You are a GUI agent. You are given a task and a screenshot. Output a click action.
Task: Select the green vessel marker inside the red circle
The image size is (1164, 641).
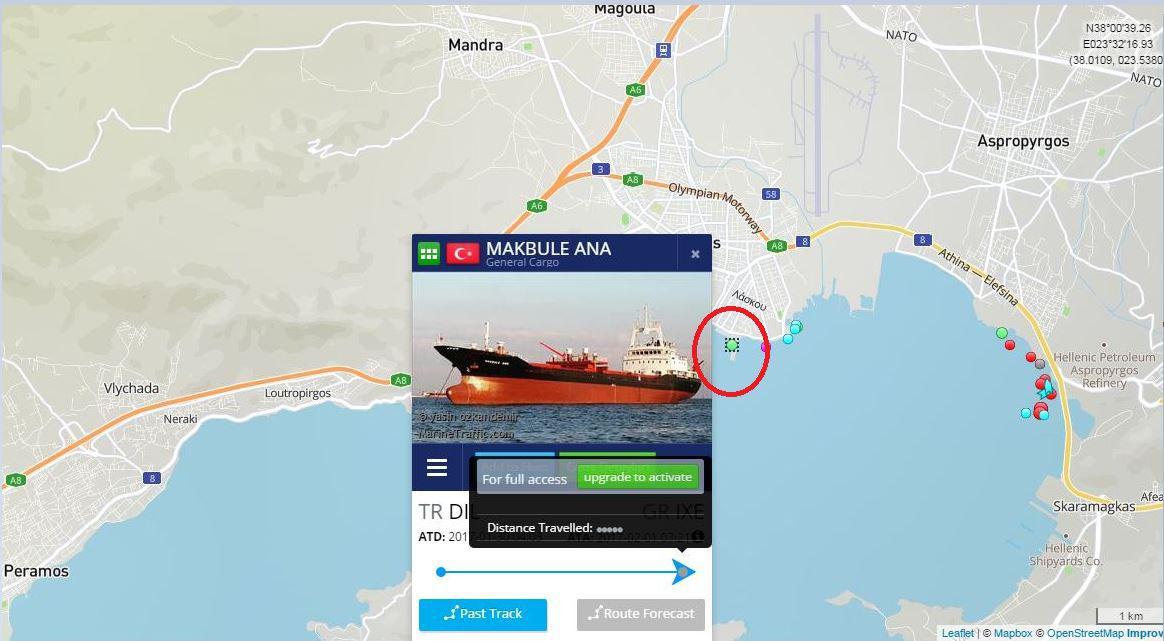pyautogui.click(x=732, y=345)
